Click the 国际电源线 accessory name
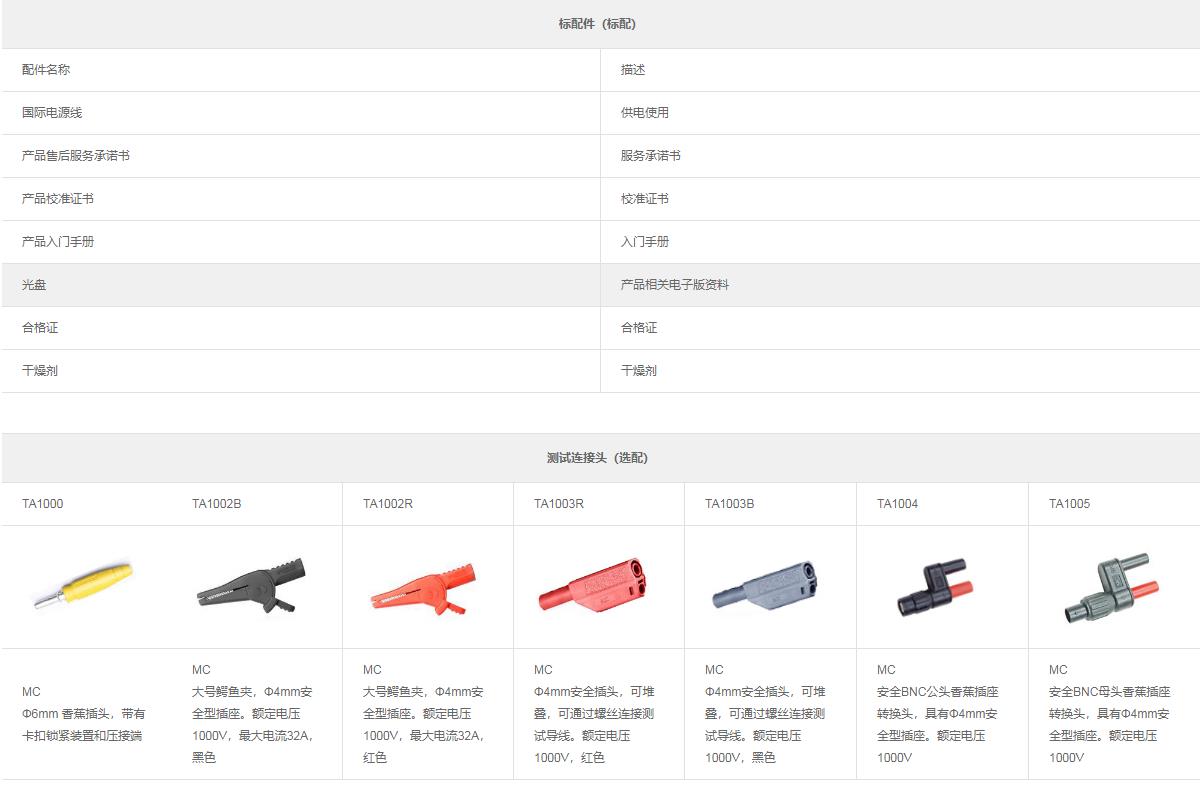This screenshot has width=1202, height=799. point(52,113)
